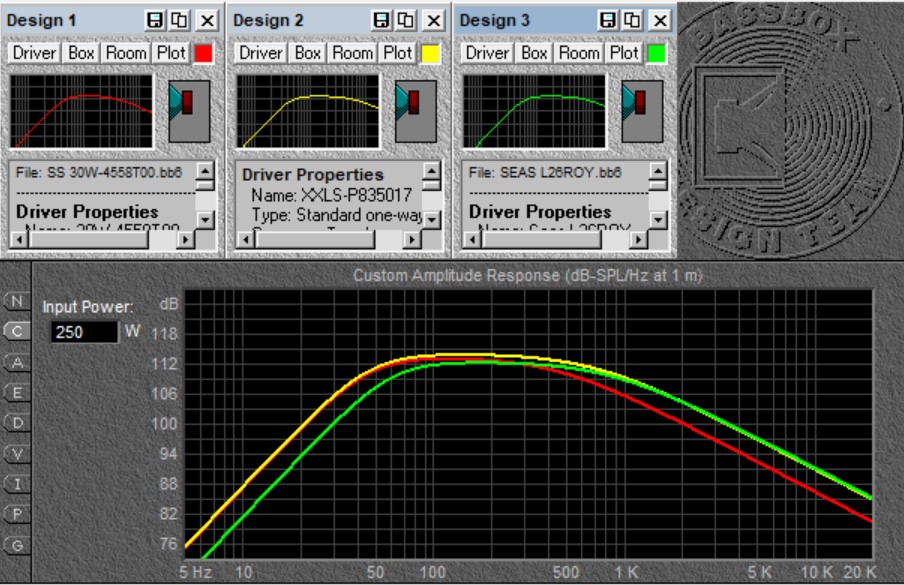
Task: Open Design 3 green response mini graph
Action: click(534, 111)
